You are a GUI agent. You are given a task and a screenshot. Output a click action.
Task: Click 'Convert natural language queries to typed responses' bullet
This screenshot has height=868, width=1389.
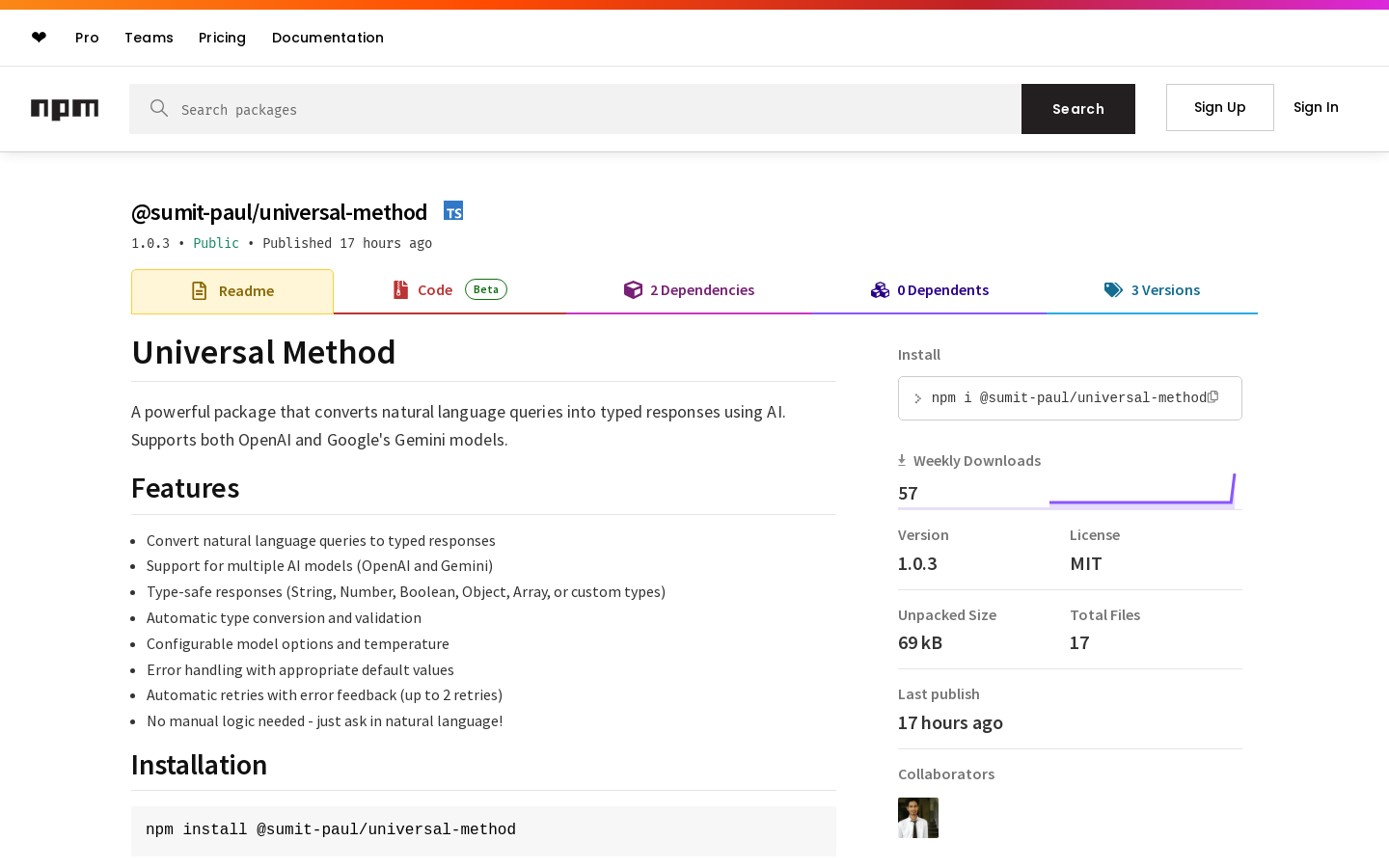click(x=321, y=541)
